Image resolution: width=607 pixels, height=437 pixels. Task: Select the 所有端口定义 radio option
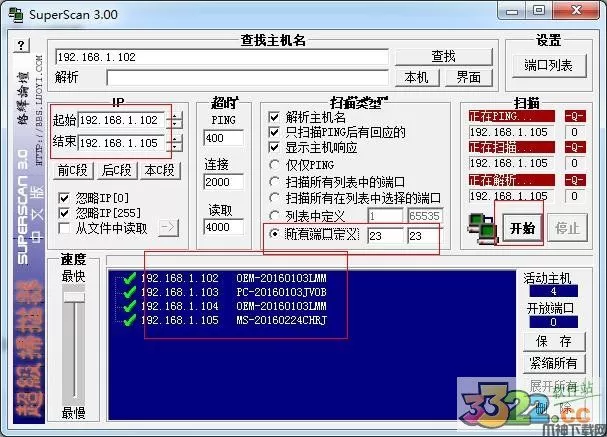click(274, 234)
